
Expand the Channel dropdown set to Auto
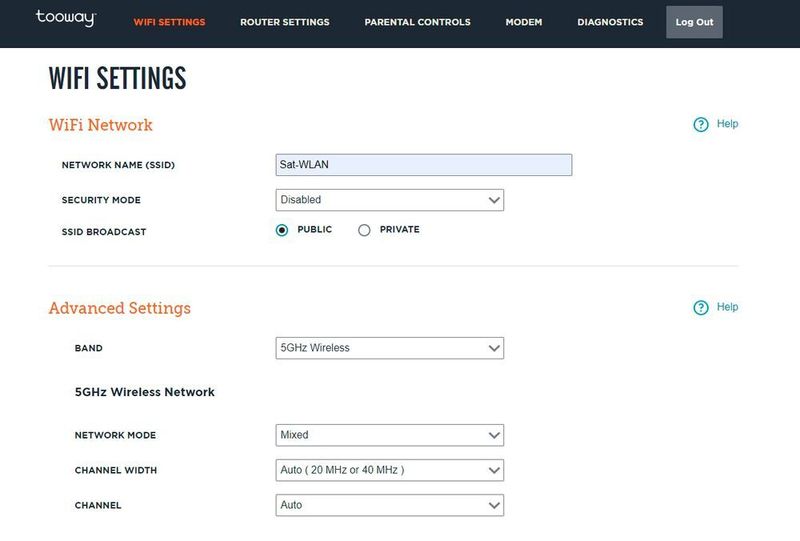click(389, 505)
